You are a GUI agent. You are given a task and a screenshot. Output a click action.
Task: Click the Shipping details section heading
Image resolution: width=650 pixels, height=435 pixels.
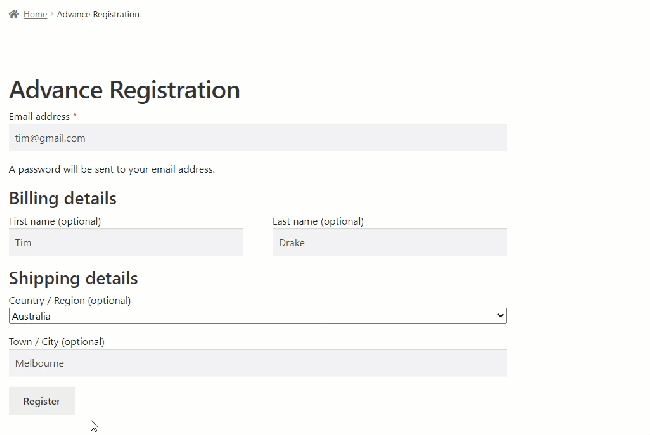click(73, 278)
